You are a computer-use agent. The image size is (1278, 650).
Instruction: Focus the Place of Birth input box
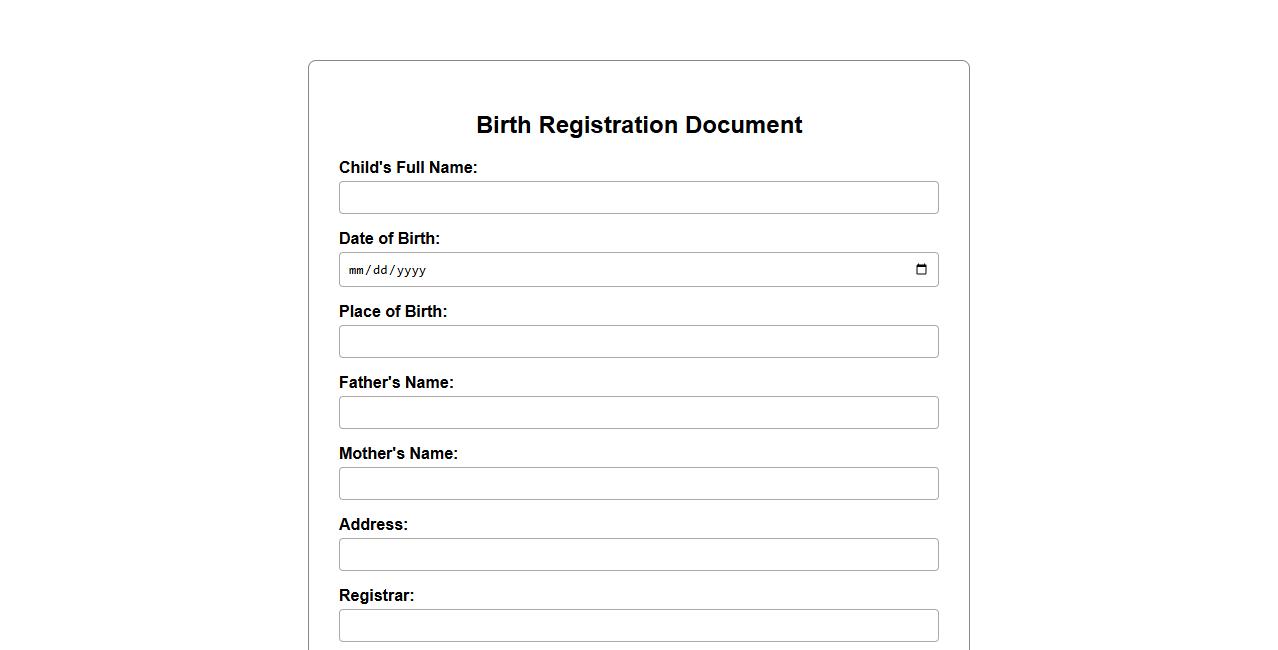point(638,342)
